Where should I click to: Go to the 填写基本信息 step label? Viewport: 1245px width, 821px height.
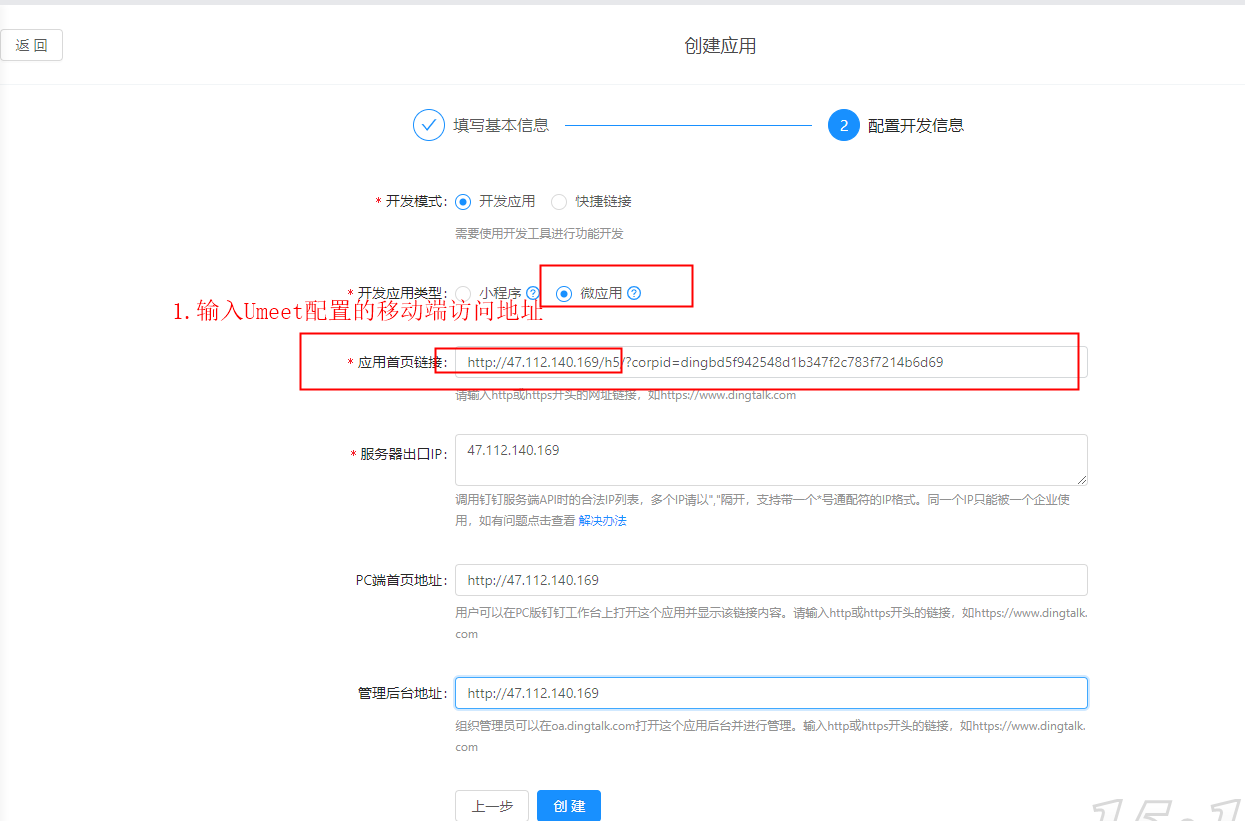click(x=501, y=125)
